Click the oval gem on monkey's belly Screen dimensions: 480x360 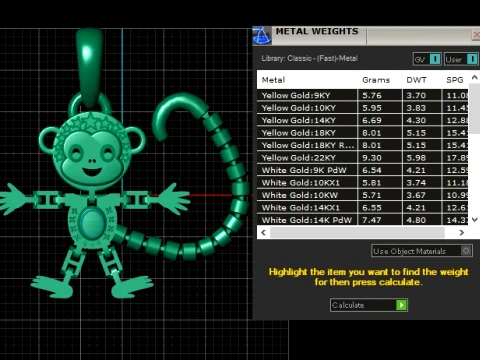point(92,222)
